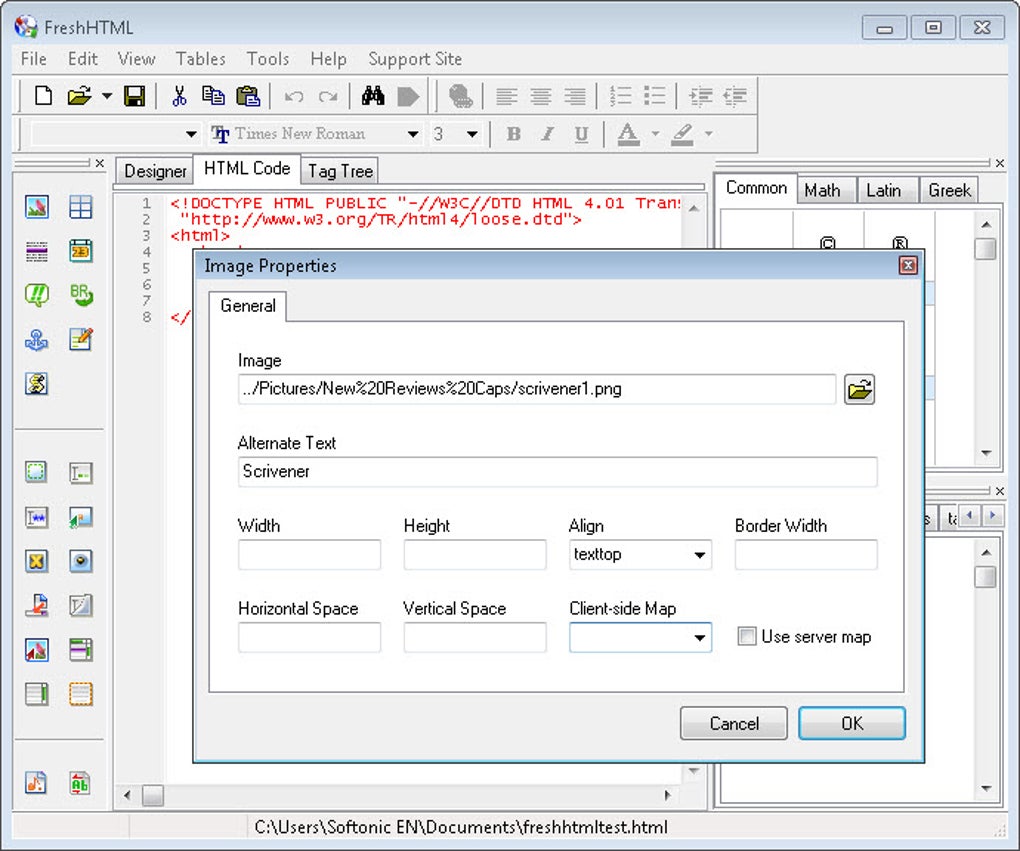Click the calendar date icon
The height and width of the screenshot is (851, 1020).
[x=81, y=251]
